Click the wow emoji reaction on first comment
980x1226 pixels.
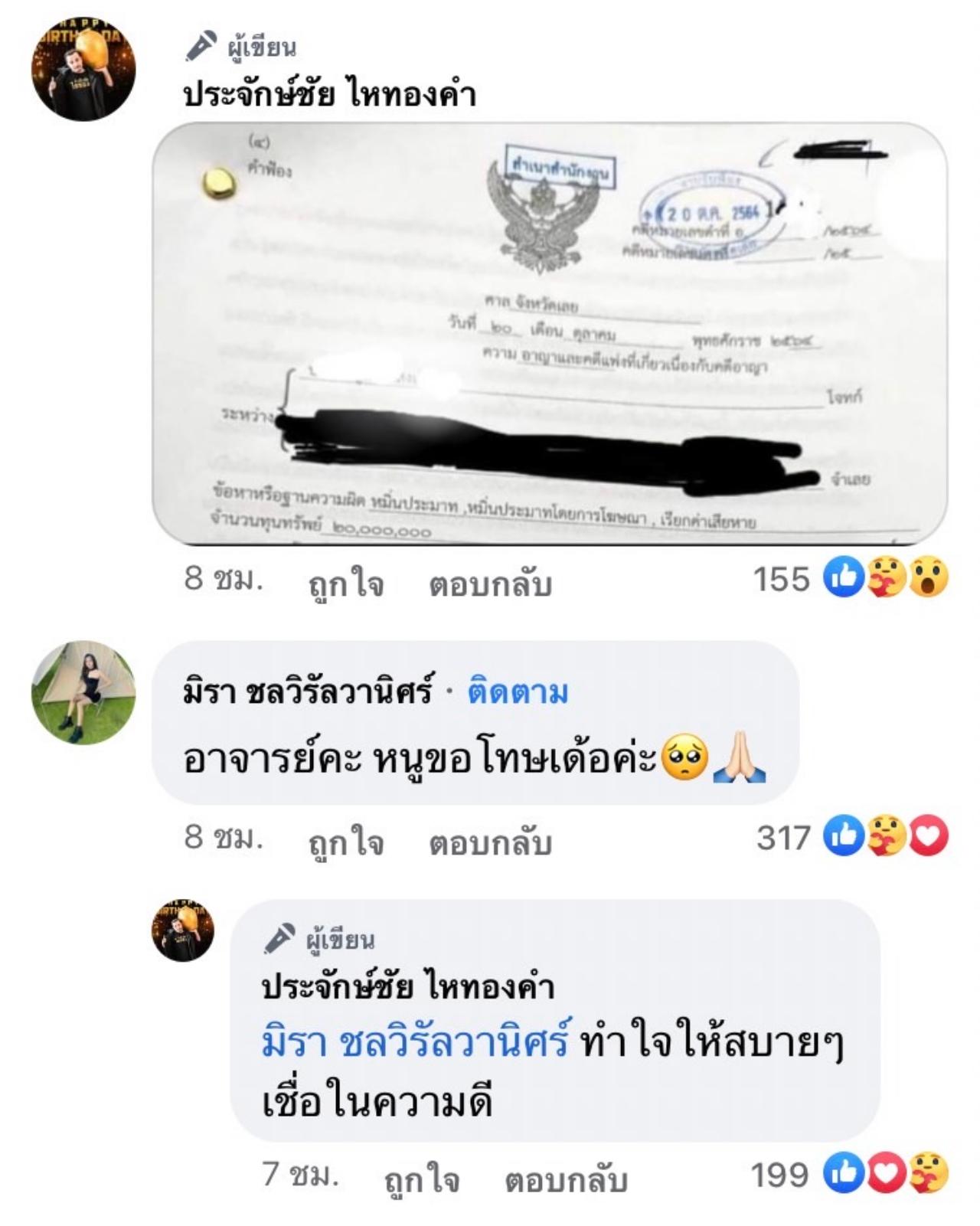pos(928,578)
